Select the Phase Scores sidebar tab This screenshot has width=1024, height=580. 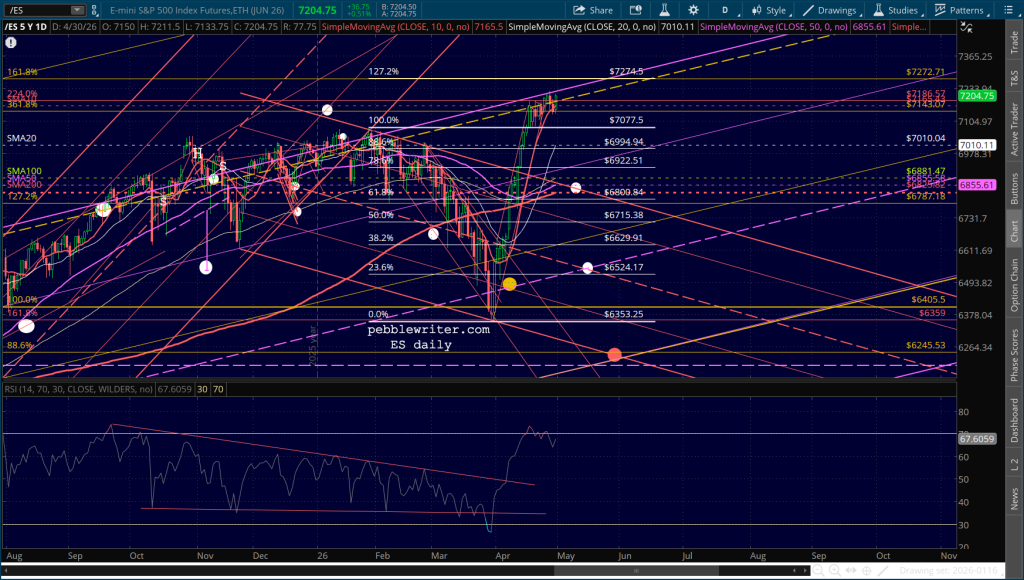[1014, 355]
